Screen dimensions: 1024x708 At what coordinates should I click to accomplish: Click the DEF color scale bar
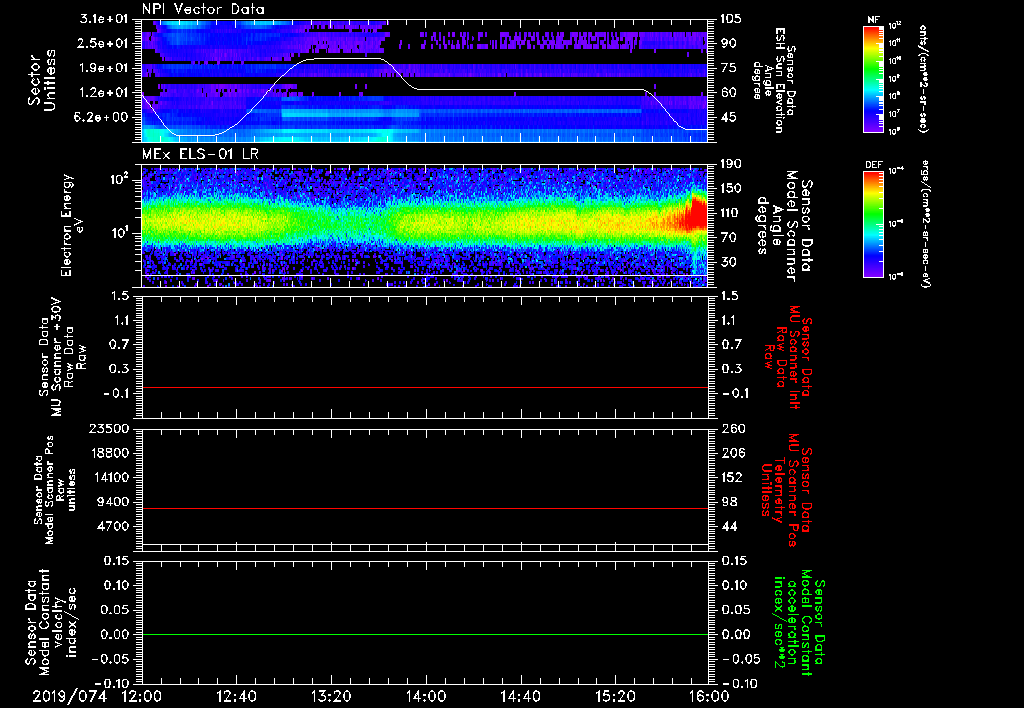click(874, 223)
